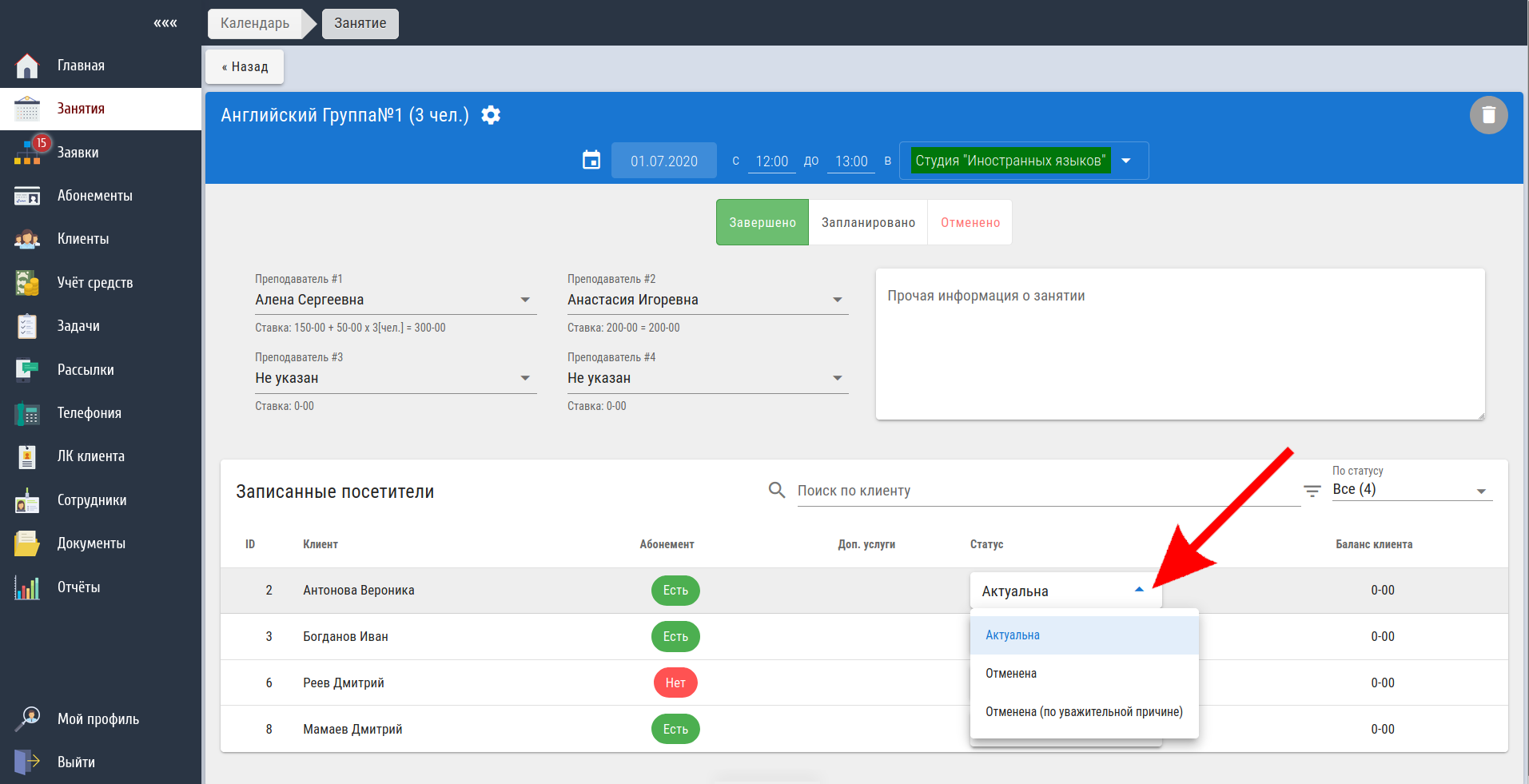Set lesson status to Запланировано

point(868,222)
